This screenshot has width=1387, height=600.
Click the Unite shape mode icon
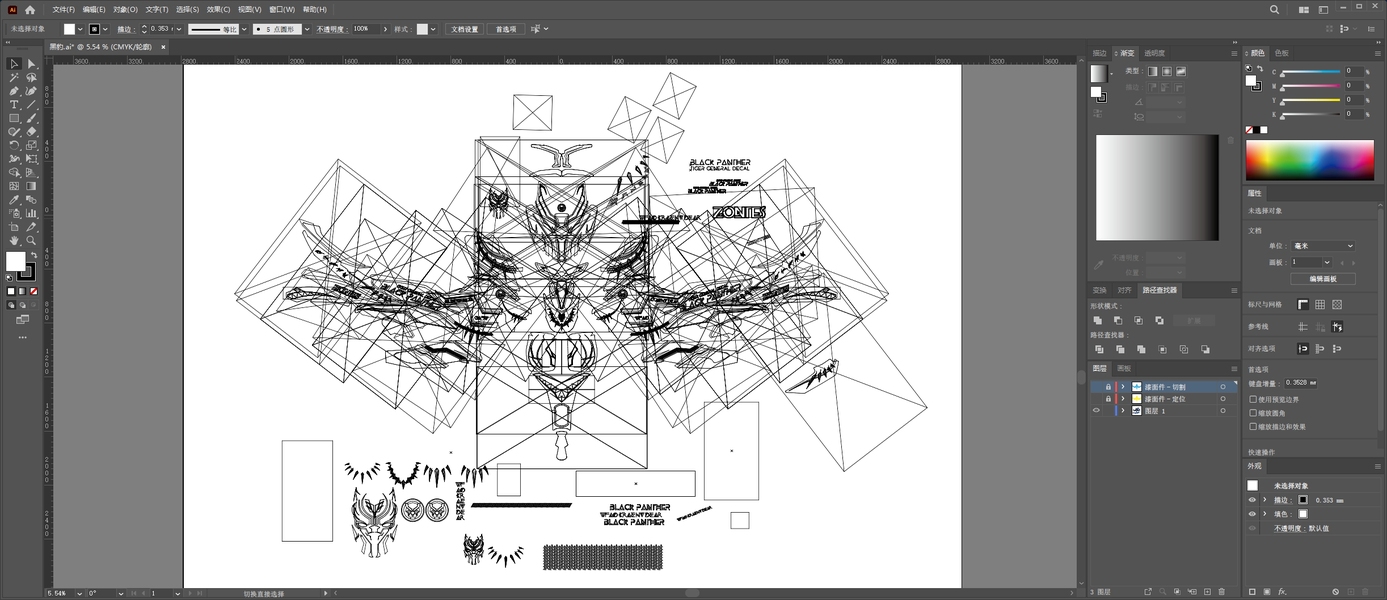[1098, 320]
